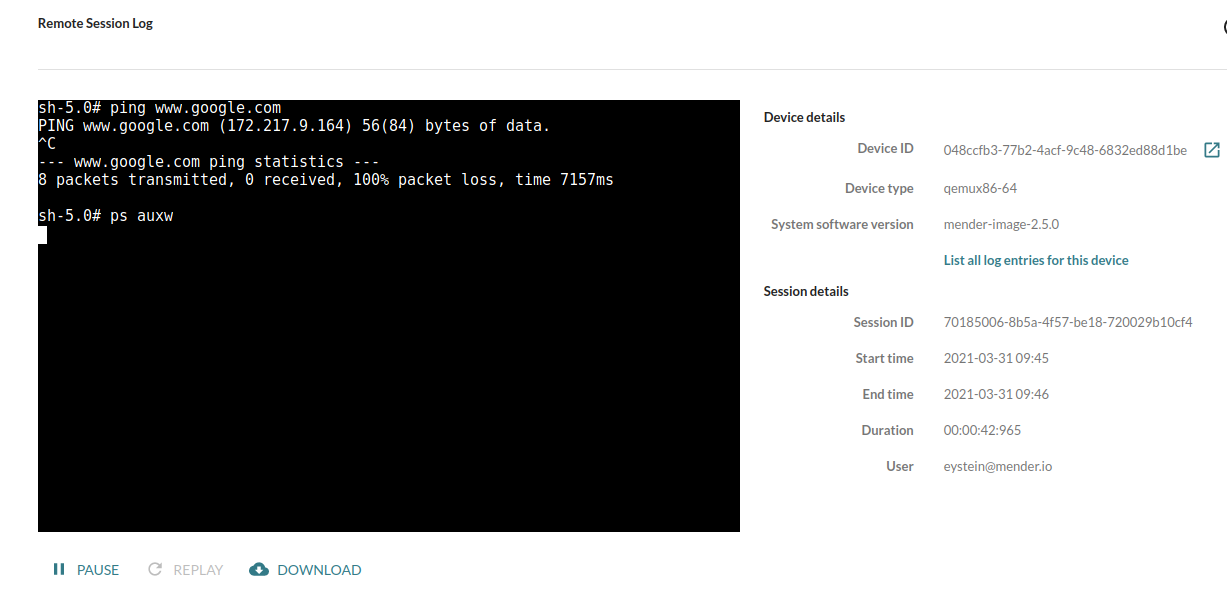The image size is (1227, 608).
Task: Open the device via the external link icon
Action: [x=1212, y=150]
